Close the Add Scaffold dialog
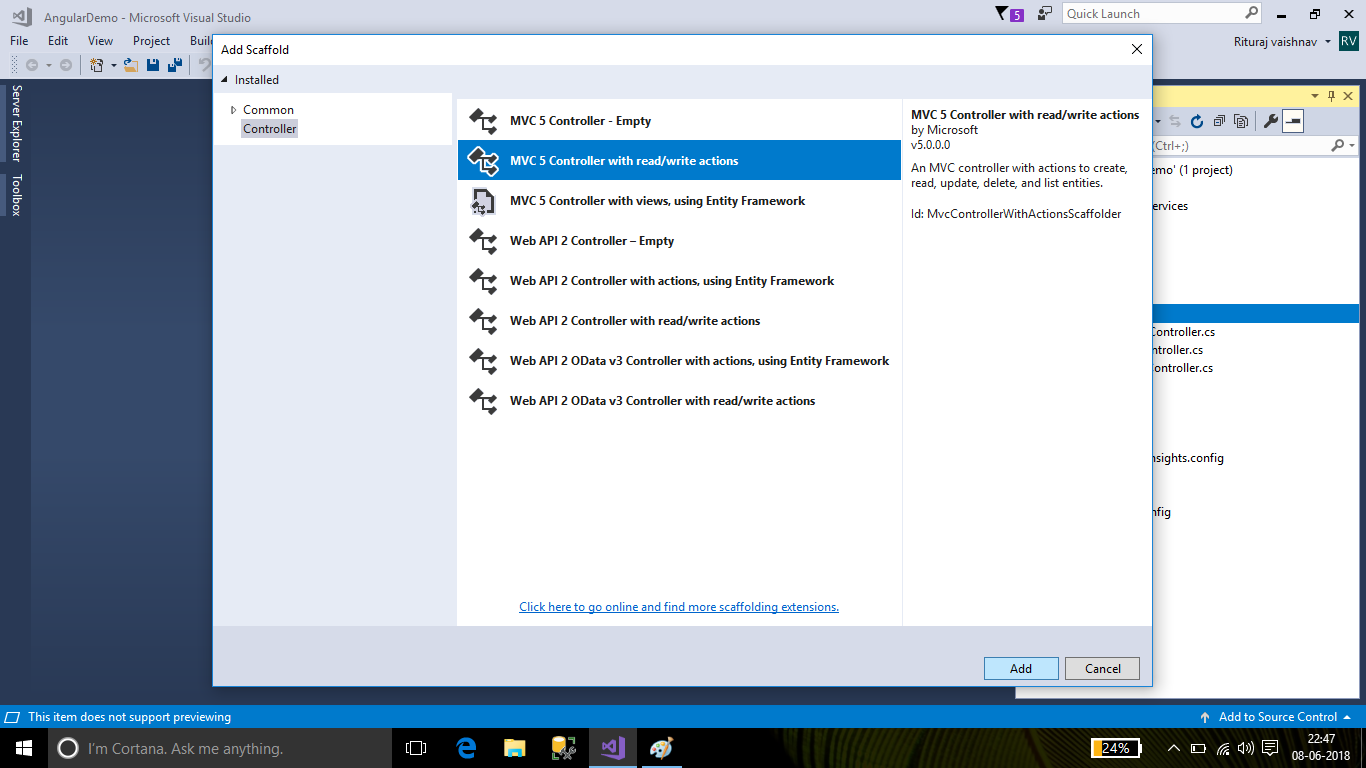Viewport: 1366px width, 768px height. [1136, 49]
